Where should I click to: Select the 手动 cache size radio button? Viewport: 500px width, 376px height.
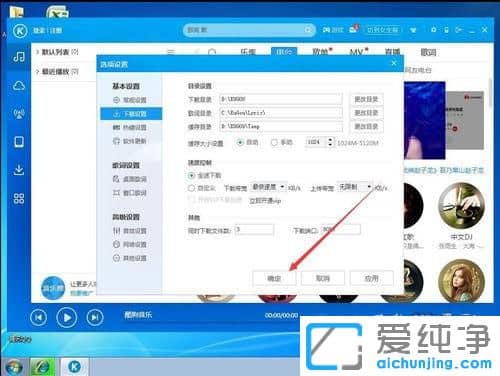pos(274,143)
